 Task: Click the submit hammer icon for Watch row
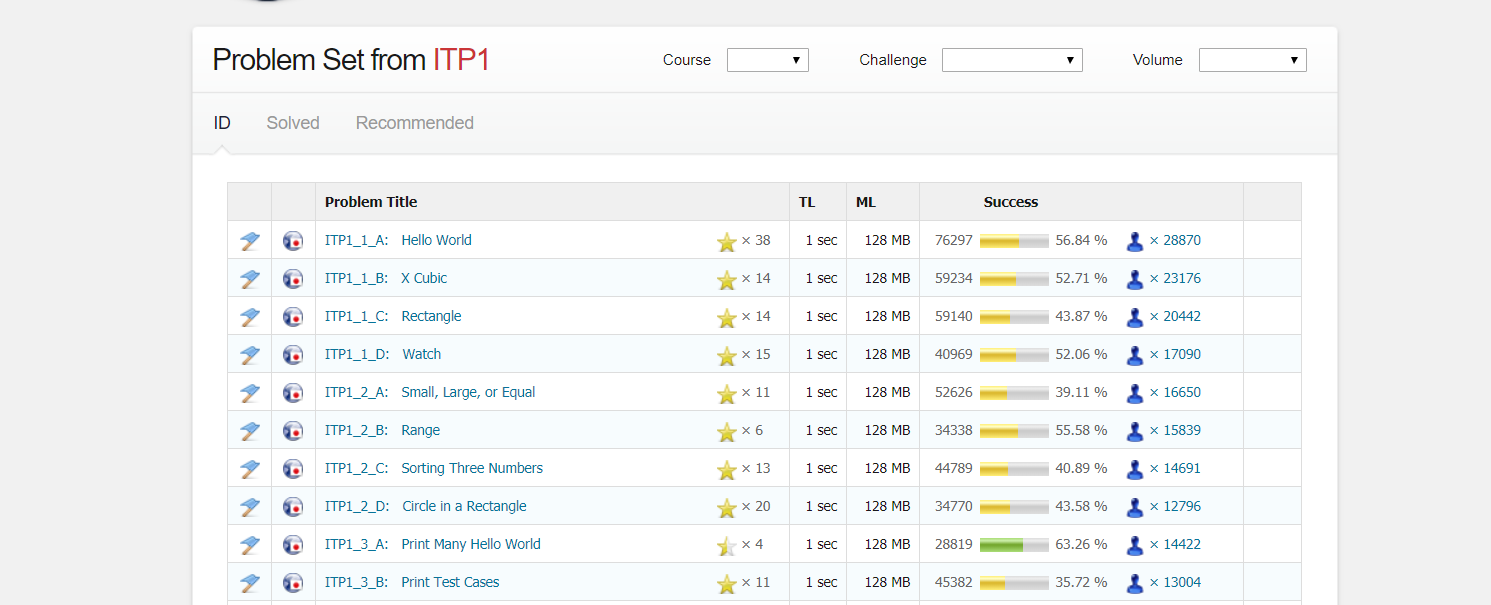click(250, 355)
